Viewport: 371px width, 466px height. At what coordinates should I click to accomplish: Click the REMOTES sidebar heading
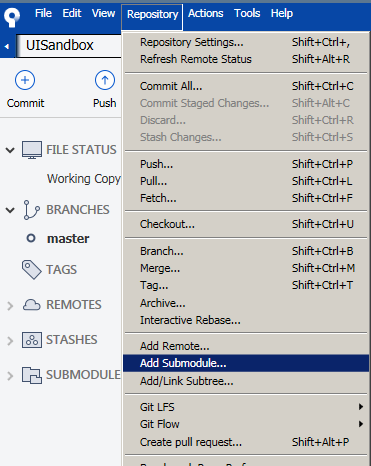(74, 305)
